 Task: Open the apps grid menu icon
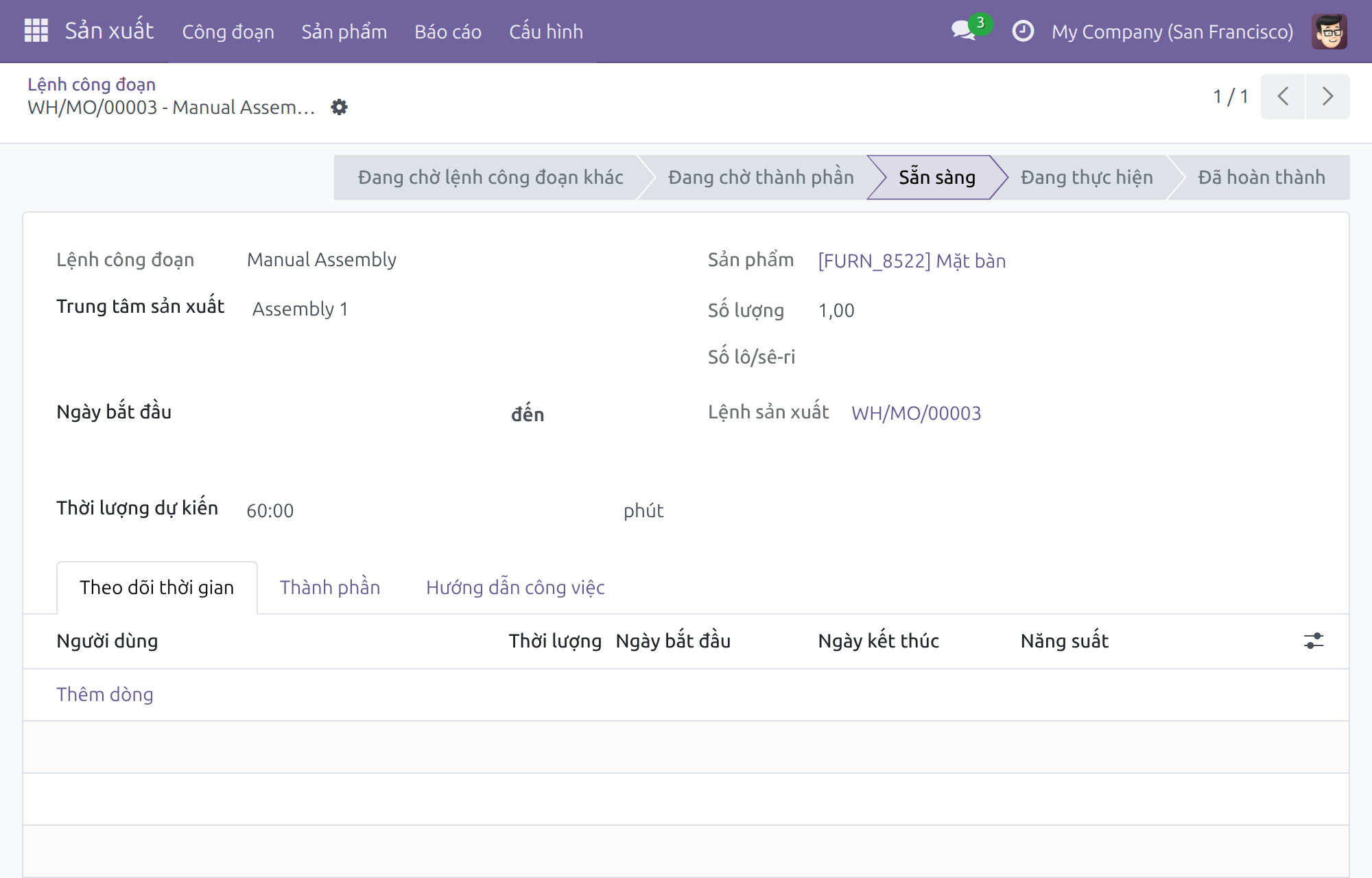point(36,31)
